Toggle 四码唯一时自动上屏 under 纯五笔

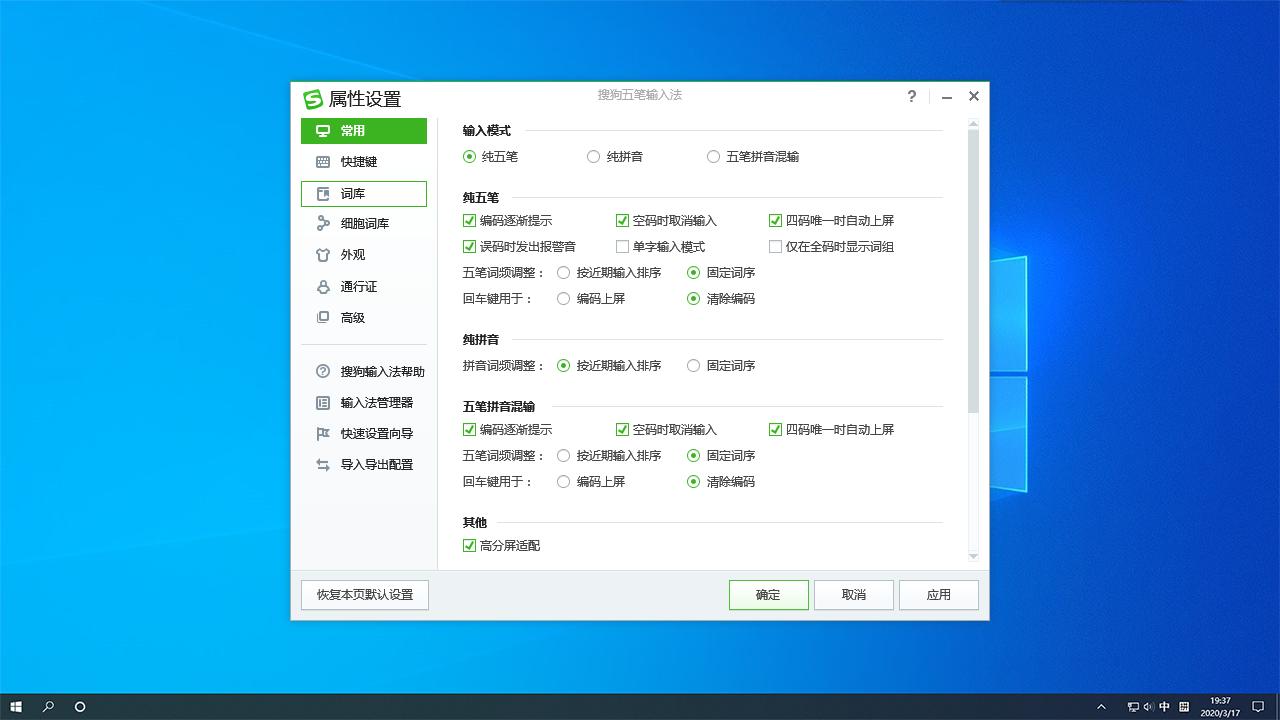tap(775, 221)
